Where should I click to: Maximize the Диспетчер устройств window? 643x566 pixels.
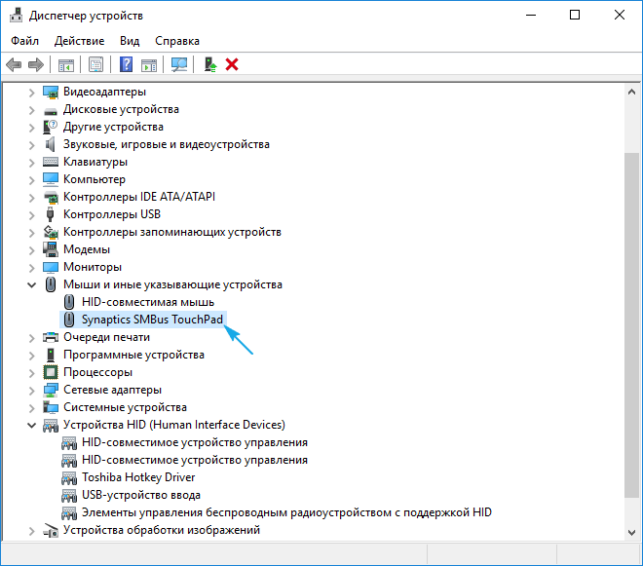point(575,15)
